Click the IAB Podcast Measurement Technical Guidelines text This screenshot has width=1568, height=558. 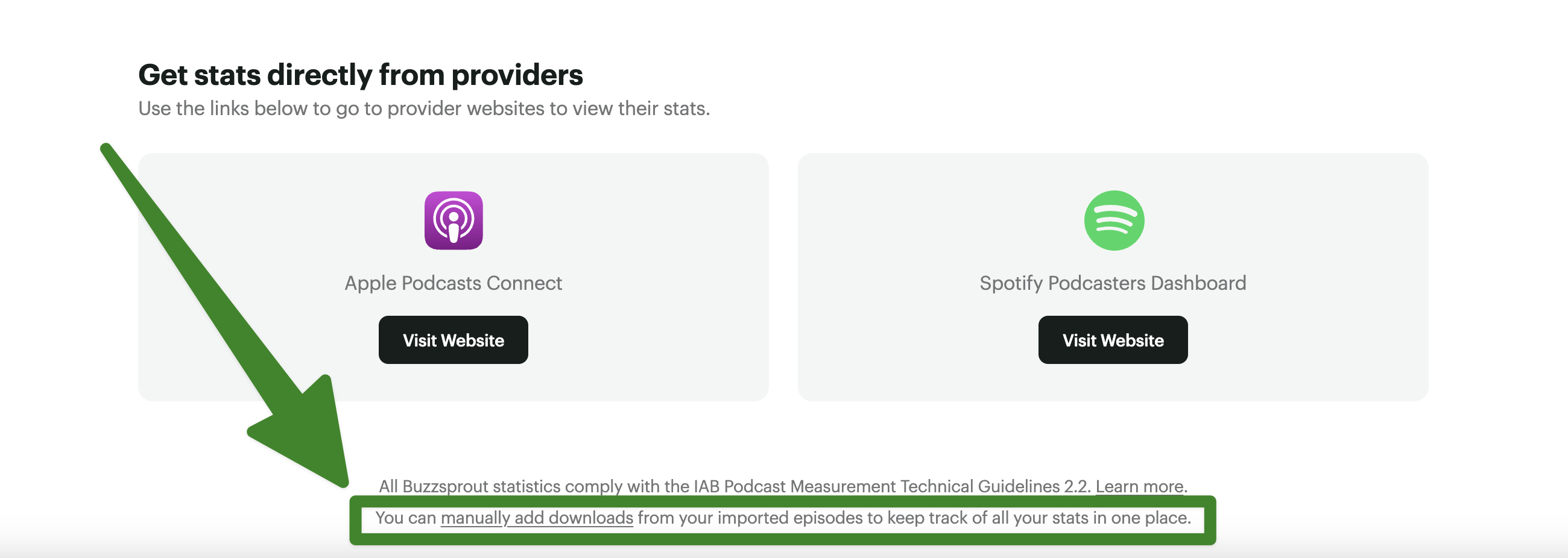(x=892, y=486)
